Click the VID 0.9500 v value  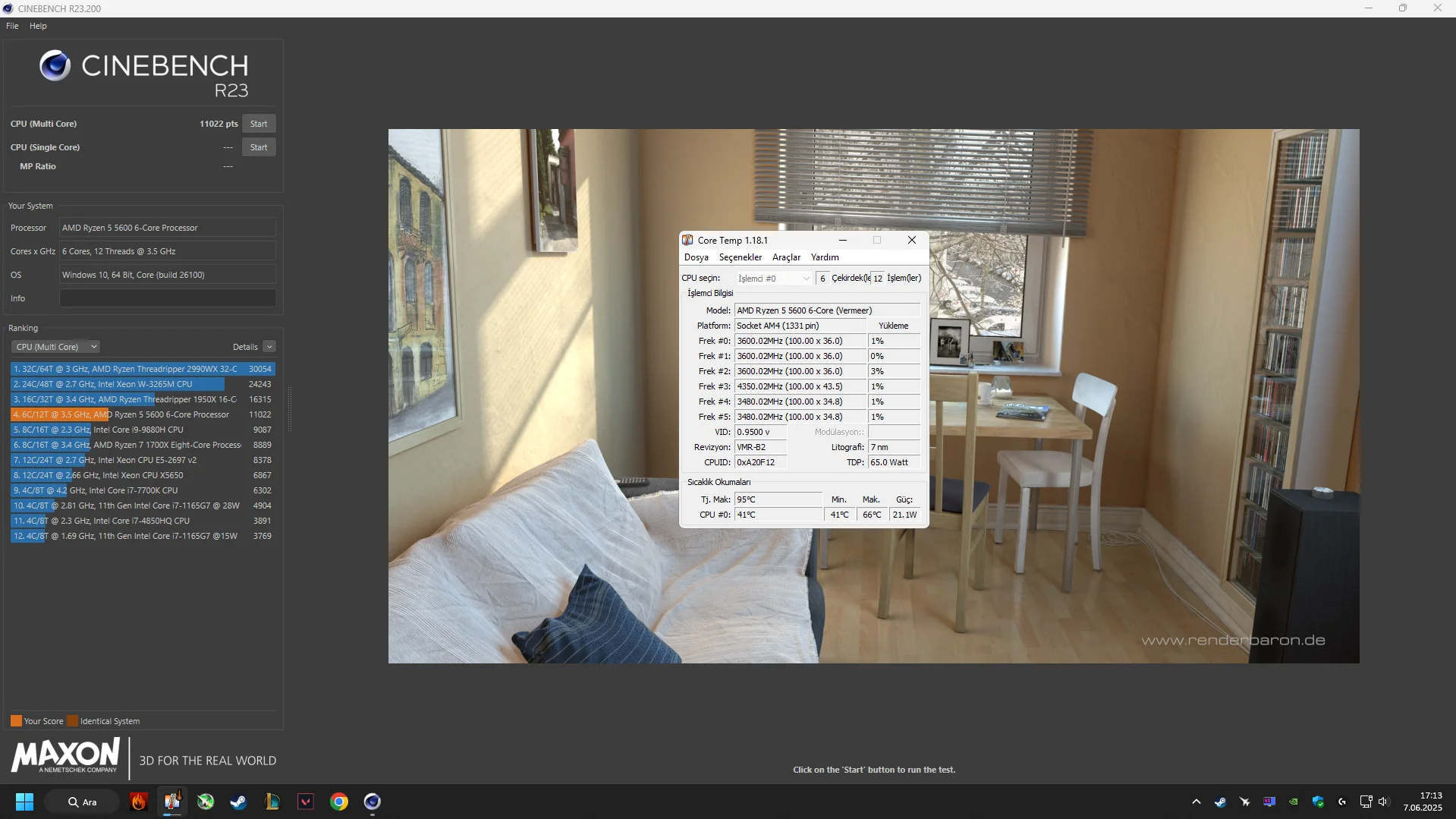tap(760, 432)
